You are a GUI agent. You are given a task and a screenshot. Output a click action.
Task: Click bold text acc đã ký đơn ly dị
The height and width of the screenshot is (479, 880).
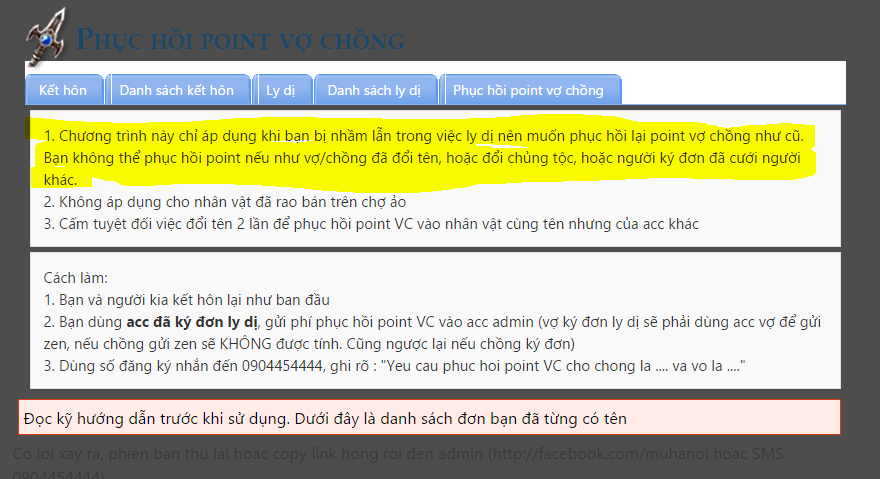(192, 322)
